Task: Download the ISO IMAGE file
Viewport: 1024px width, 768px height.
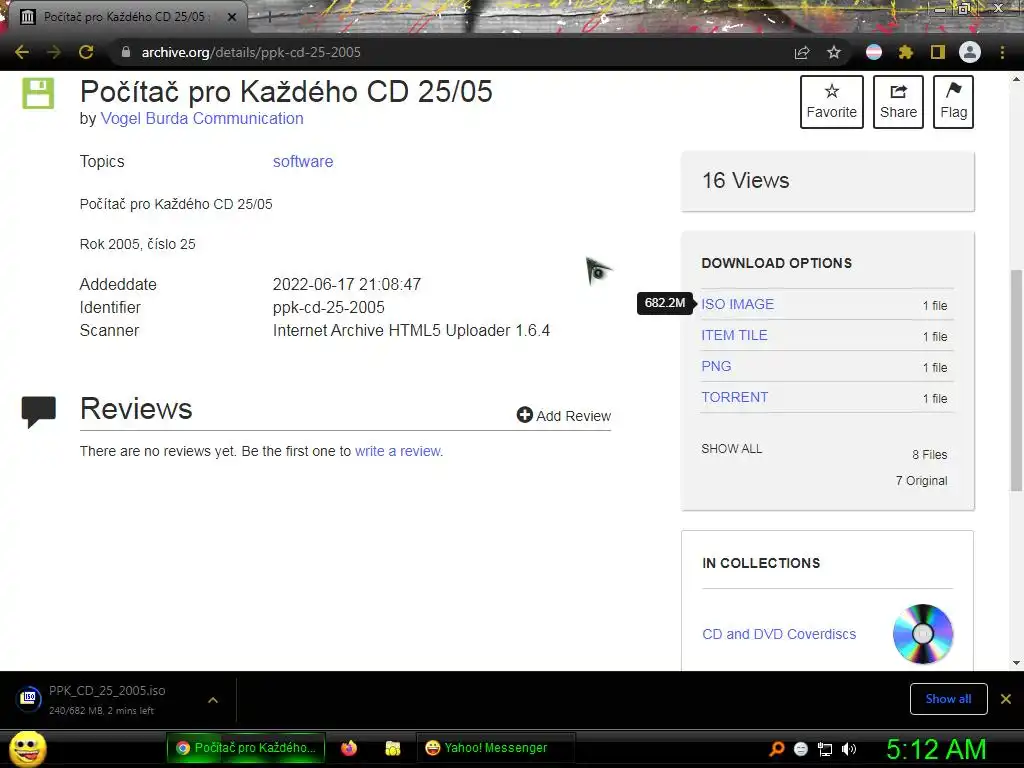Action: [737, 304]
